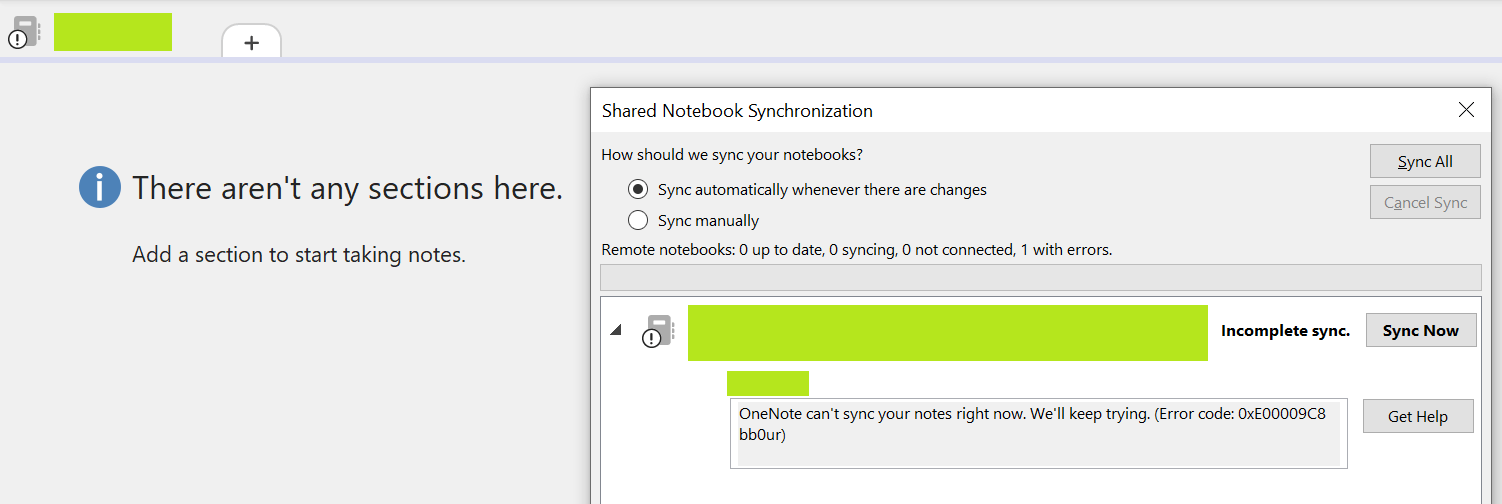This screenshot has width=1502, height=504.
Task: Click the sync progress bar
Action: pos(1040,278)
